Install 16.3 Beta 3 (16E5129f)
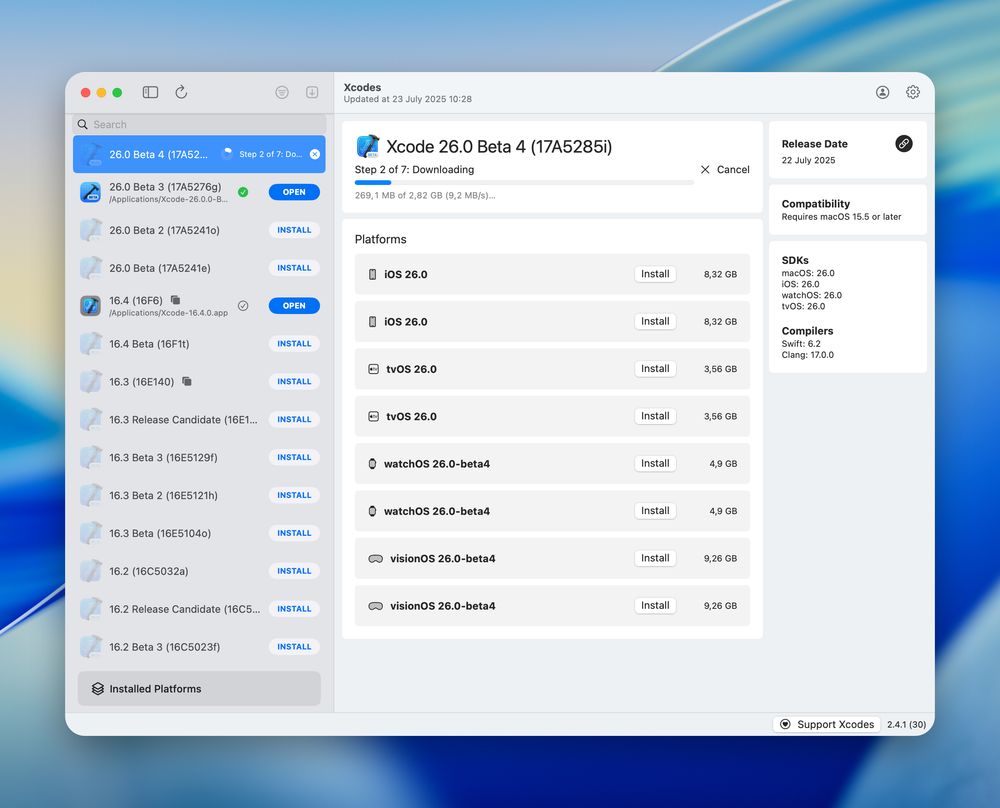The image size is (1000, 808). coord(294,457)
